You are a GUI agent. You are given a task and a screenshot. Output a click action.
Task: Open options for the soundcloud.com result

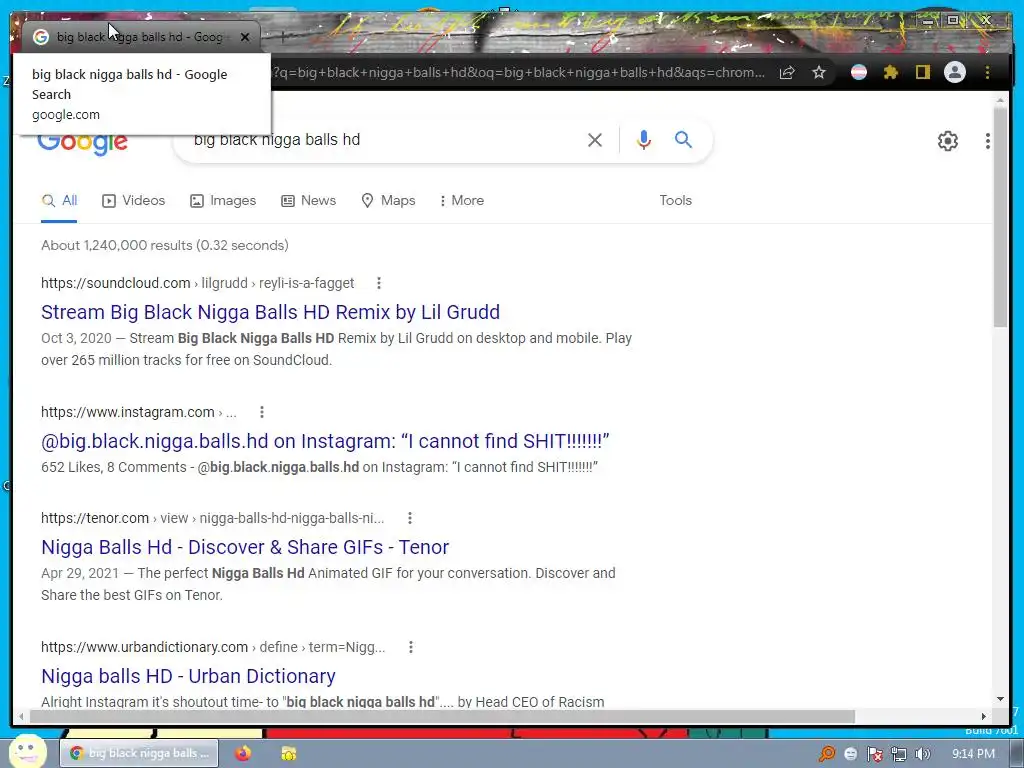(x=379, y=283)
